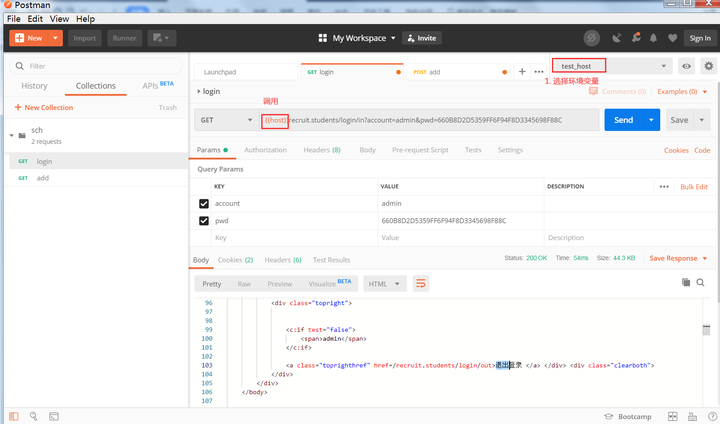The image size is (720, 424).
Task: Switch to the APIs tab
Action: click(x=158, y=85)
